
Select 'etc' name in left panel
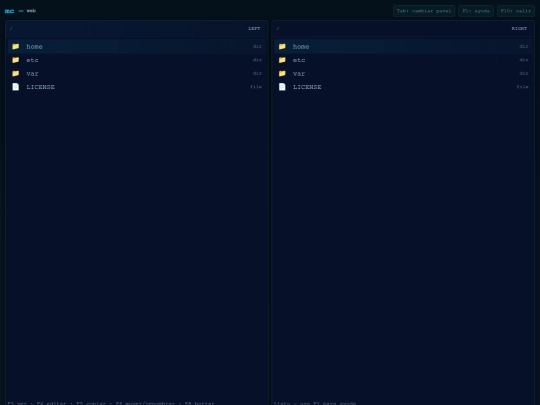click(32, 60)
